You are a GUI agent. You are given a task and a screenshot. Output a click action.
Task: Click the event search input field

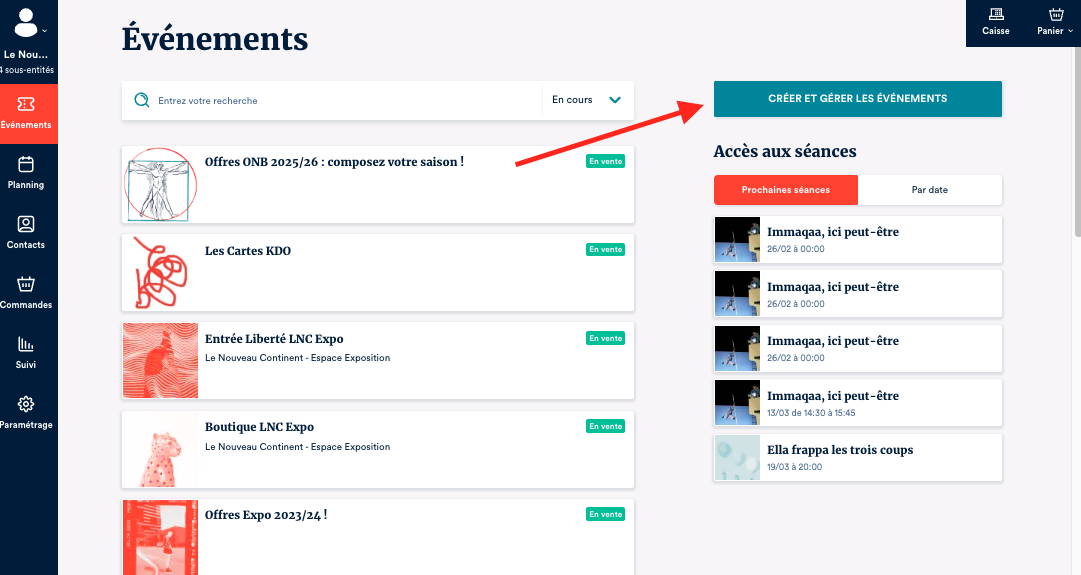pos(340,100)
